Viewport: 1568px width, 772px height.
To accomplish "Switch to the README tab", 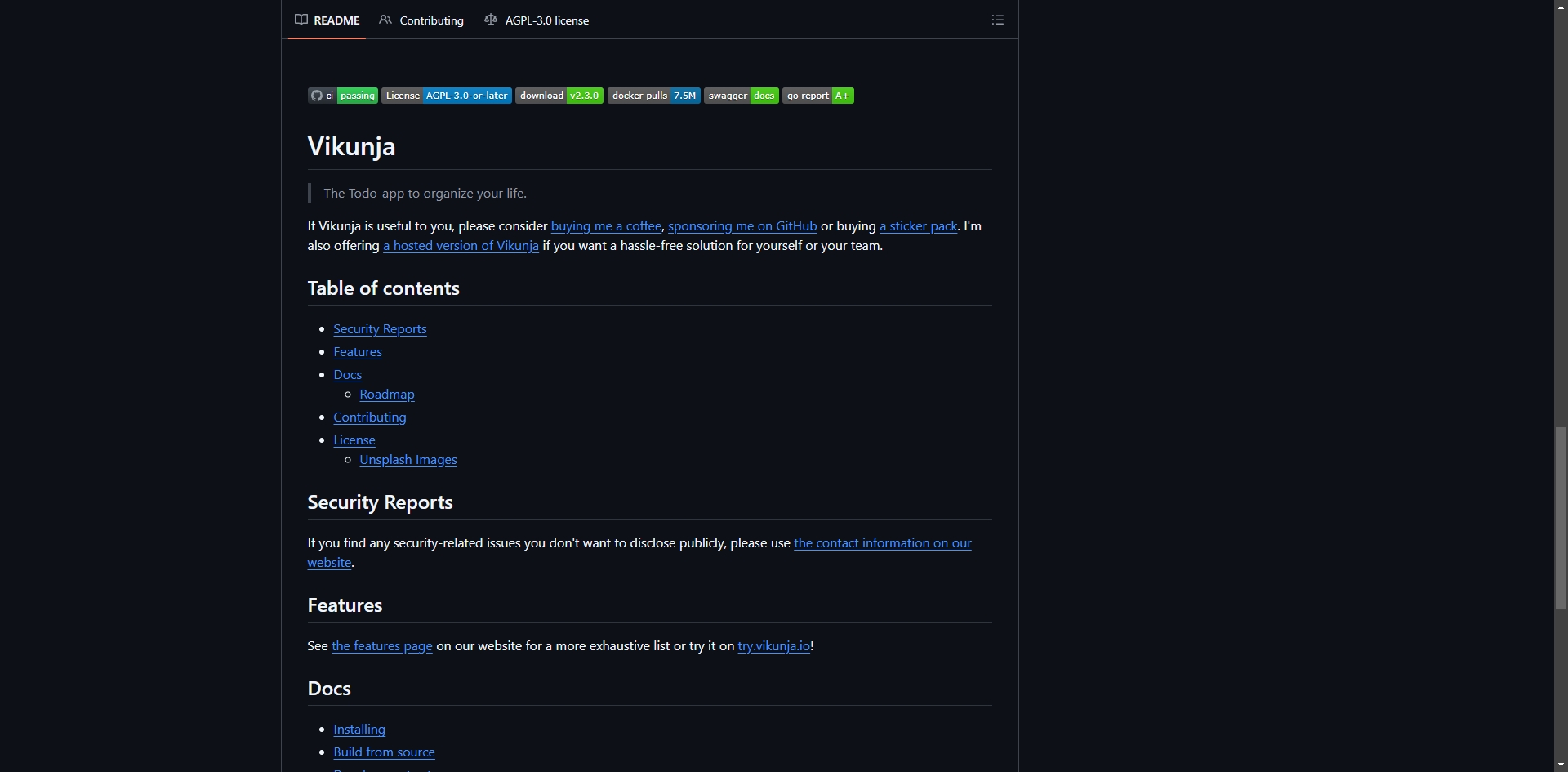I will pyautogui.click(x=327, y=20).
